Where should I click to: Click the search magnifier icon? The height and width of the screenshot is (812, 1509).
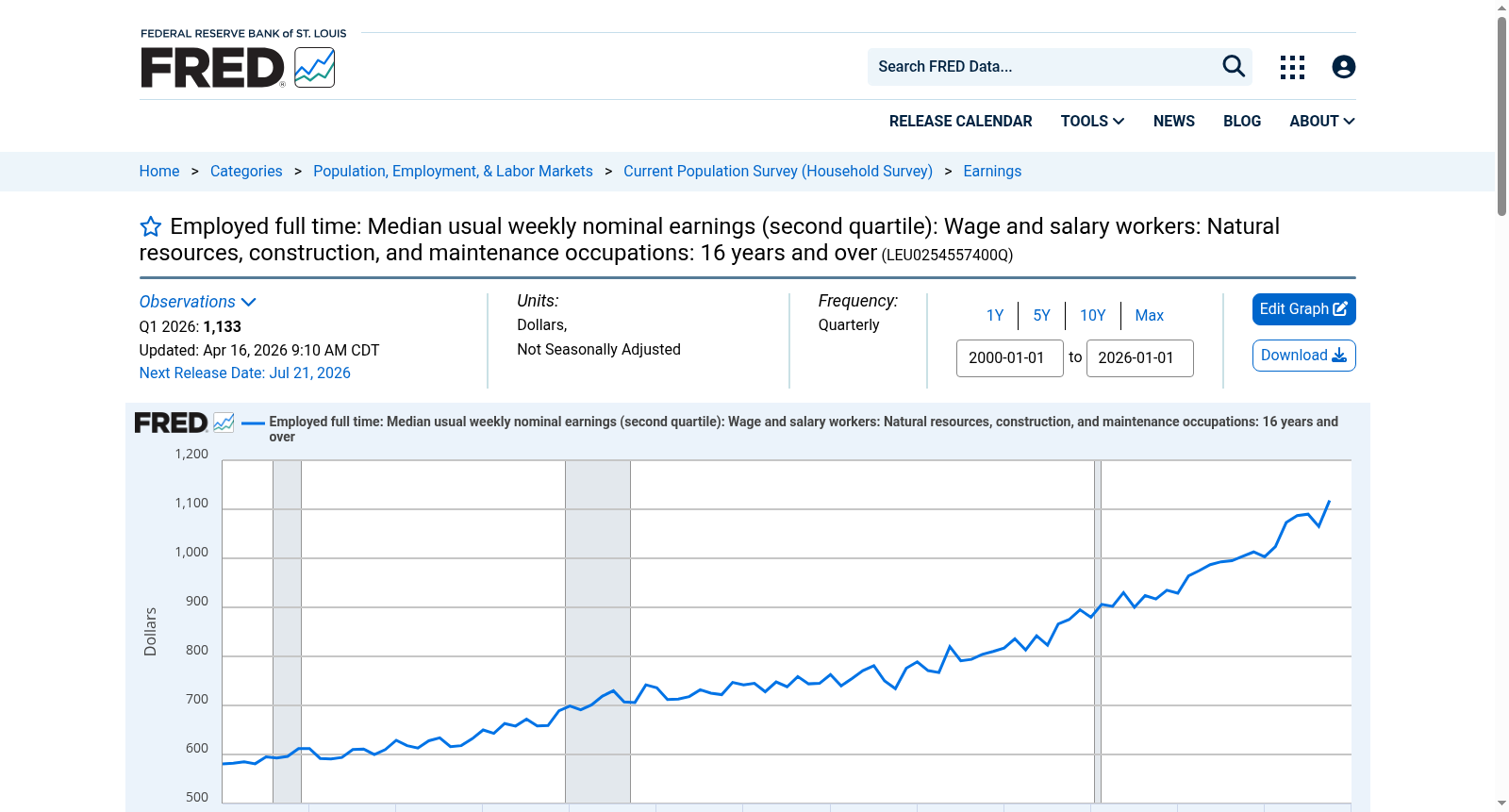tap(1234, 66)
